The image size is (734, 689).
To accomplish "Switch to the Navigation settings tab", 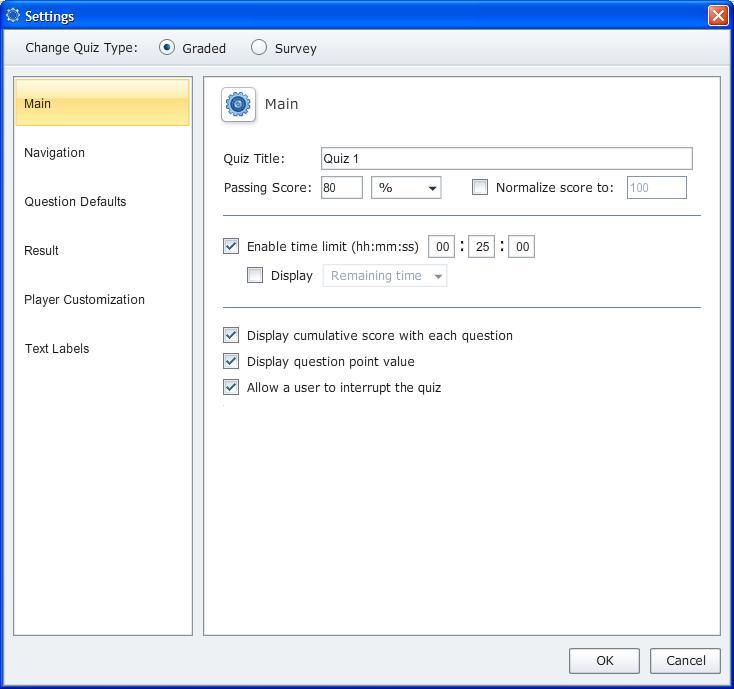I will point(55,153).
